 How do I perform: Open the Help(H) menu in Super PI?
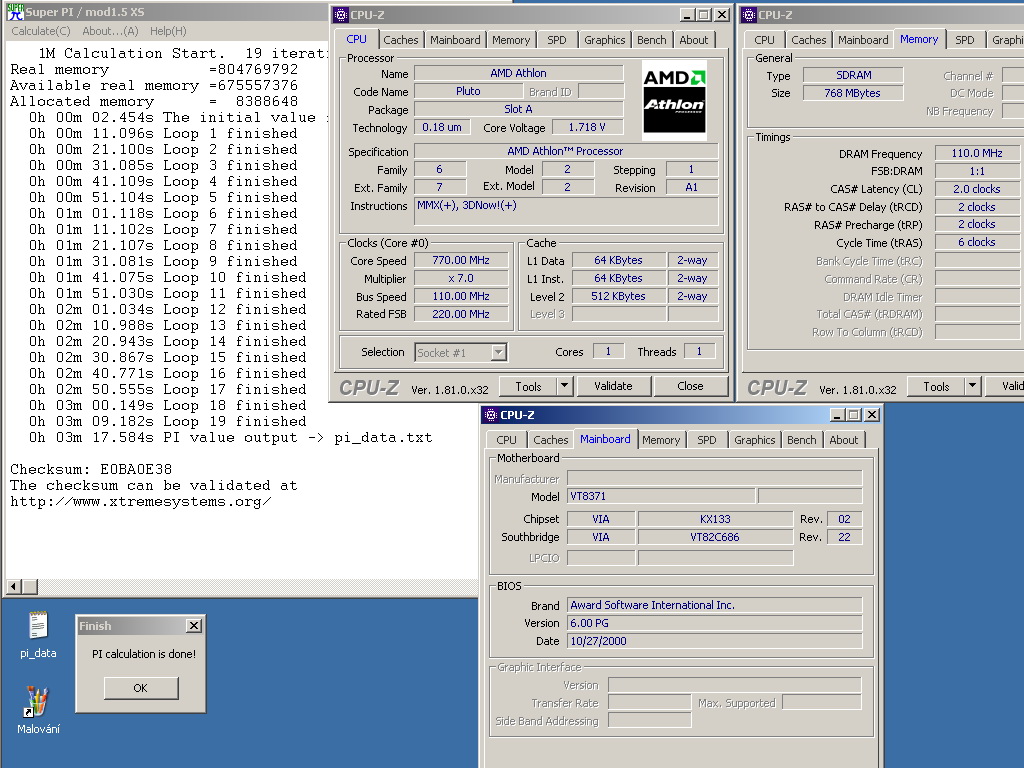tap(168, 31)
